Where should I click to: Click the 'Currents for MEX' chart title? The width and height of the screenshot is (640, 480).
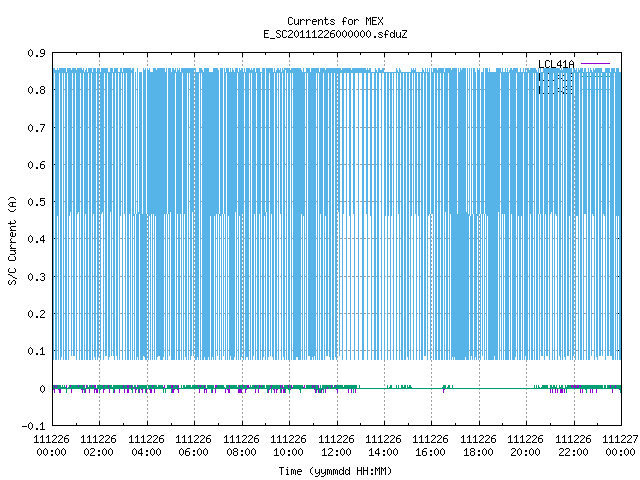coord(335,21)
